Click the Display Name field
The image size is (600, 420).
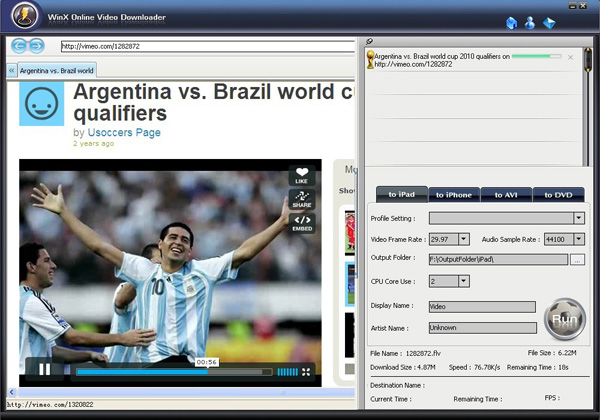pyautogui.click(x=482, y=306)
